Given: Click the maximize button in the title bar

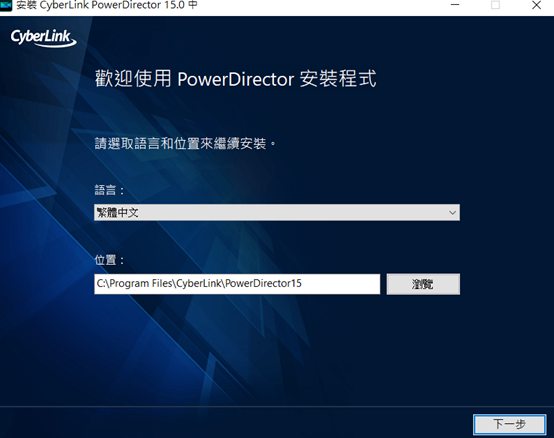Looking at the screenshot, I should point(495,5).
